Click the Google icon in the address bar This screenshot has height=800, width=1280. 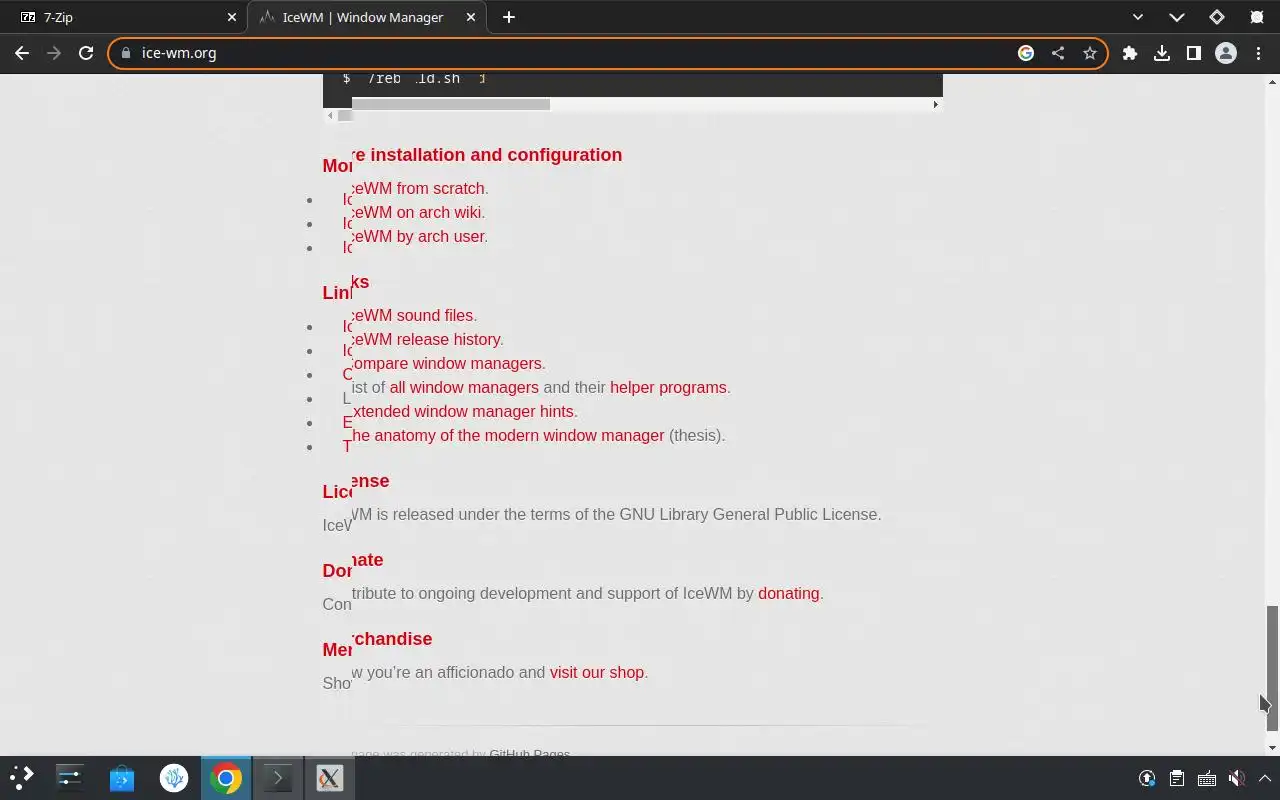[1026, 53]
